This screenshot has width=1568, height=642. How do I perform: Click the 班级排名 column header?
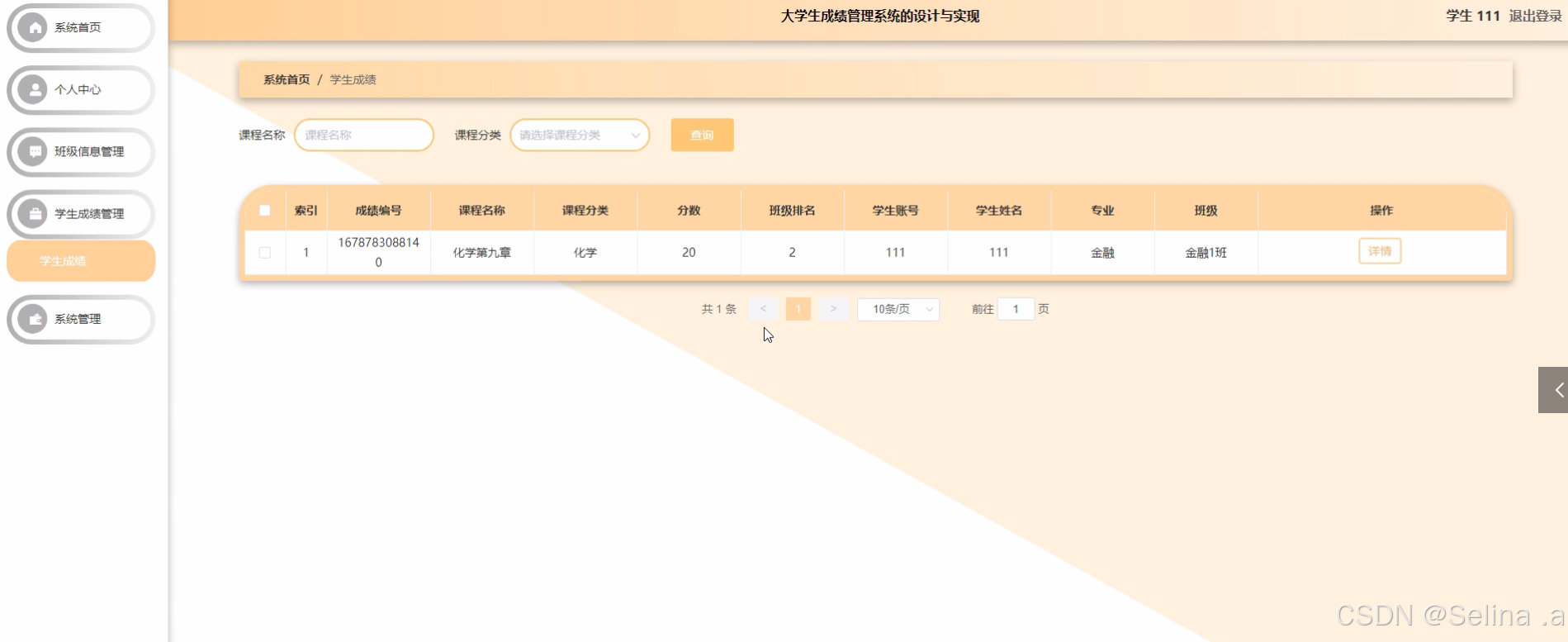point(792,211)
